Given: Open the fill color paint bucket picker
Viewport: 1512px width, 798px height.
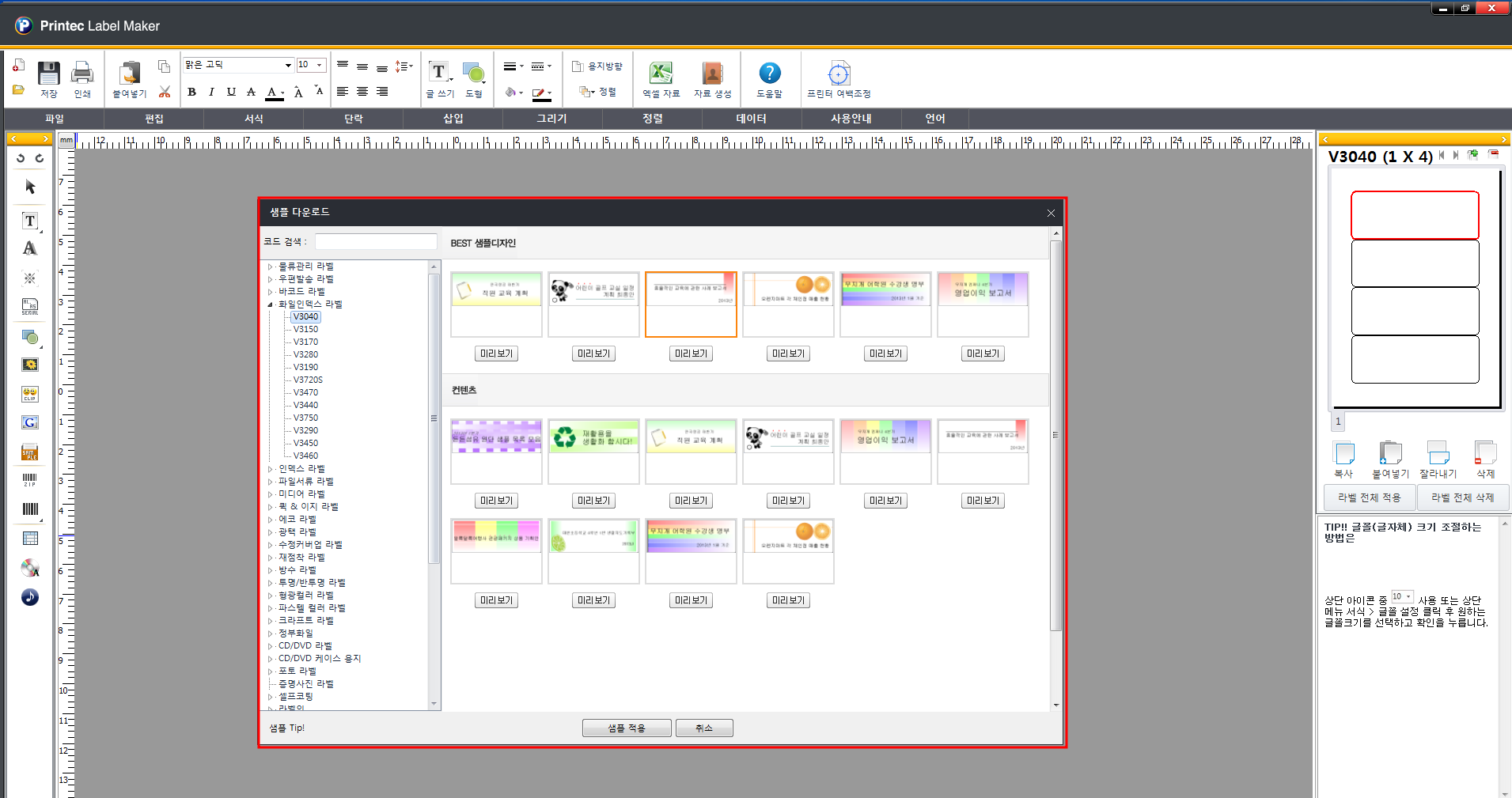Looking at the screenshot, I should pyautogui.click(x=513, y=93).
